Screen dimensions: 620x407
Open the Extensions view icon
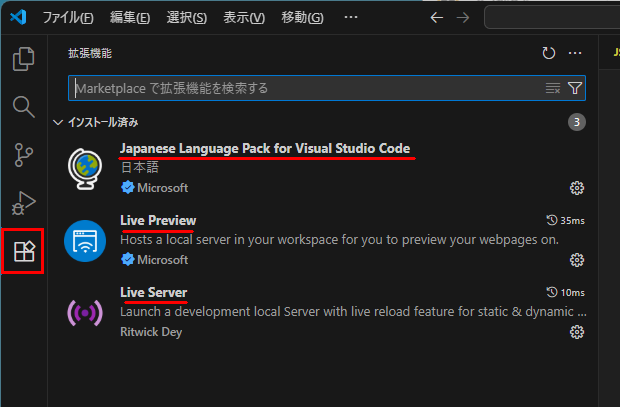[x=24, y=251]
